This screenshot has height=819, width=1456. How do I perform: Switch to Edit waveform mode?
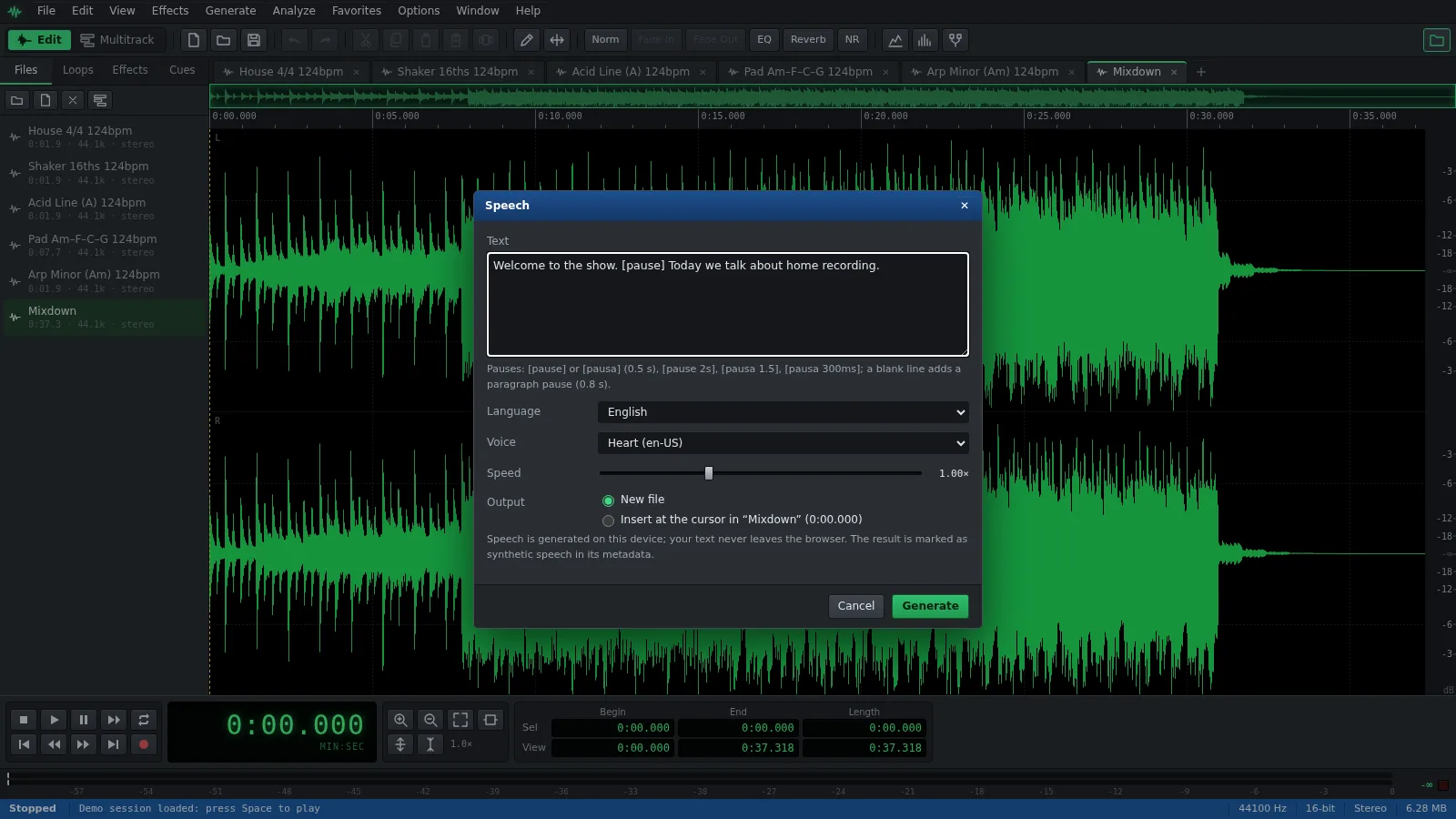click(39, 40)
